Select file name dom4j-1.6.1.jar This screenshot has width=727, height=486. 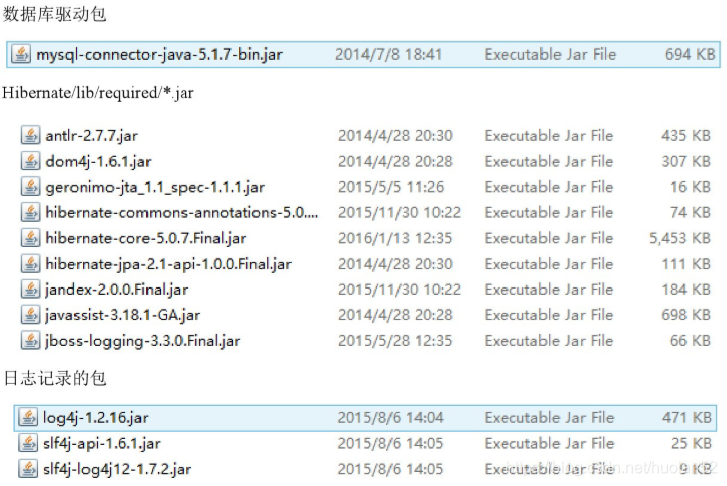(x=98, y=161)
